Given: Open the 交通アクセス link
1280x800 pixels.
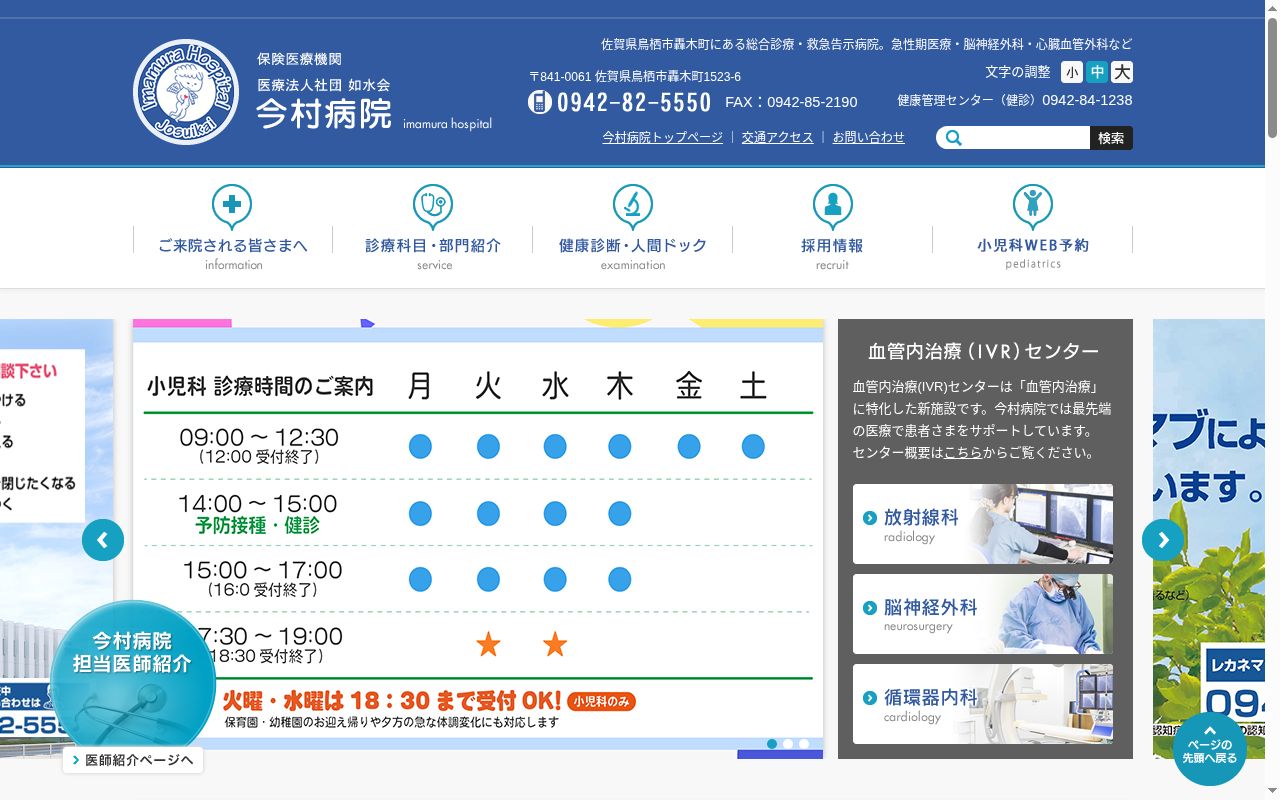Looking at the screenshot, I should tap(777, 137).
